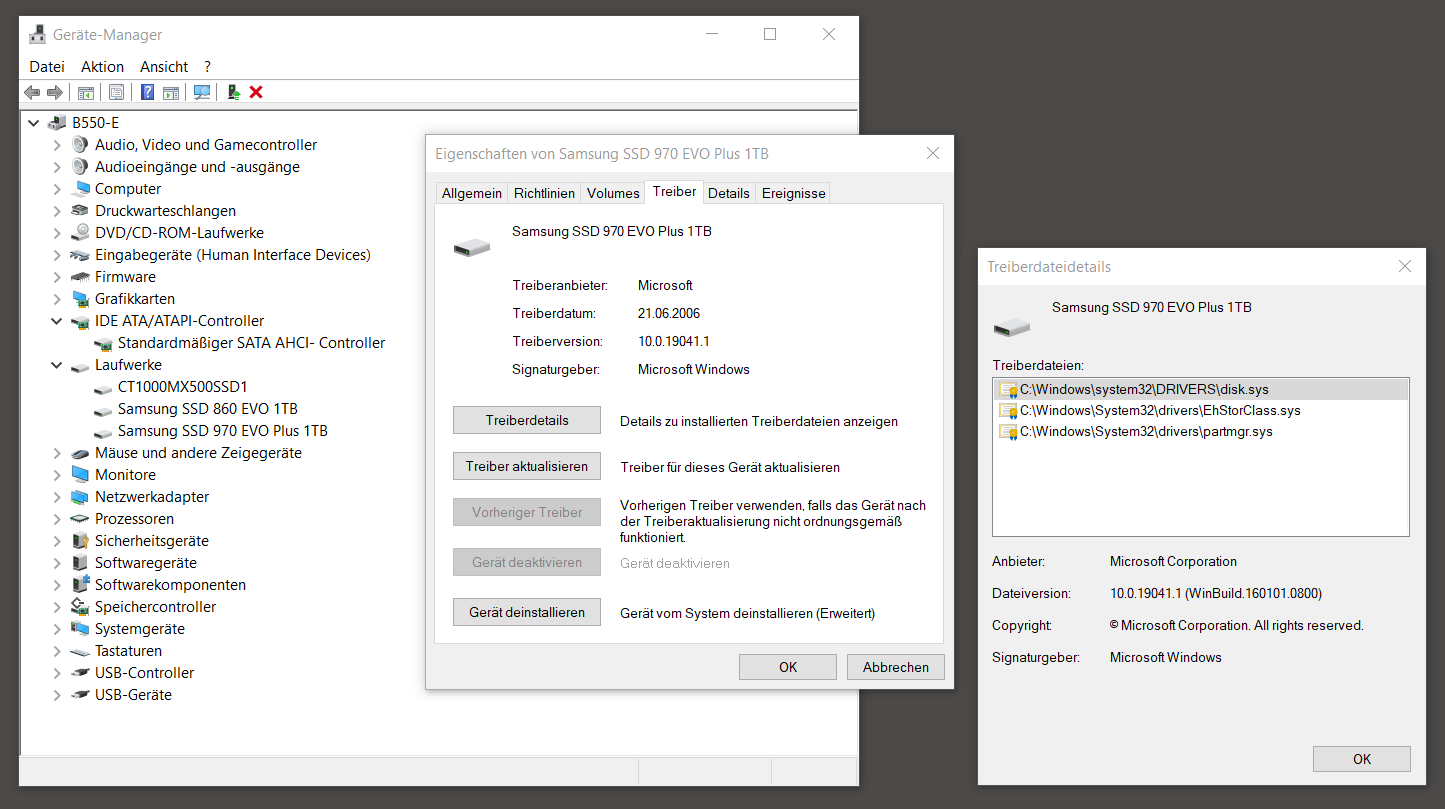Switch to the Volumes tab
This screenshot has height=809, width=1445.
click(613, 193)
